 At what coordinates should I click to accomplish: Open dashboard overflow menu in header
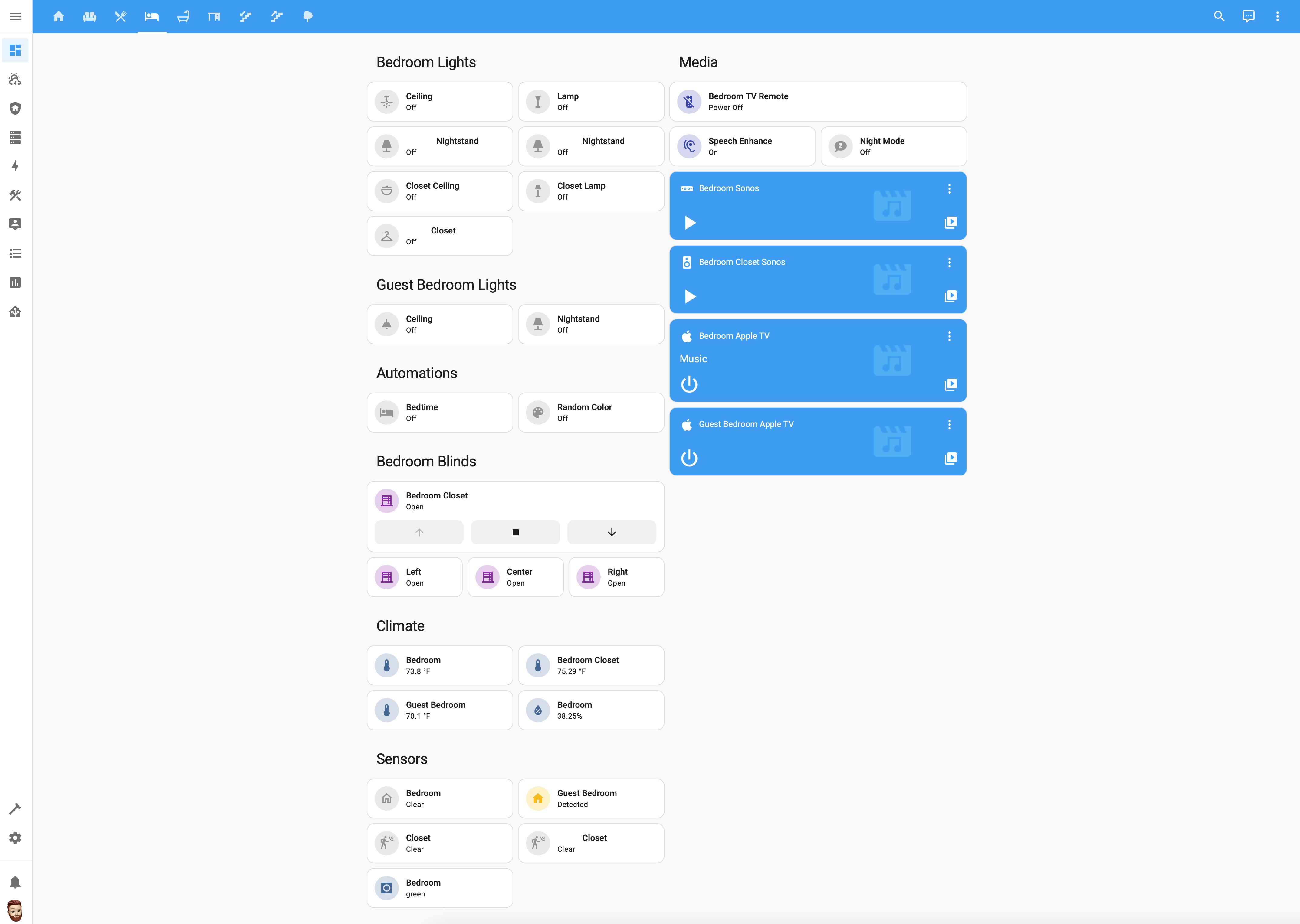(x=1277, y=16)
